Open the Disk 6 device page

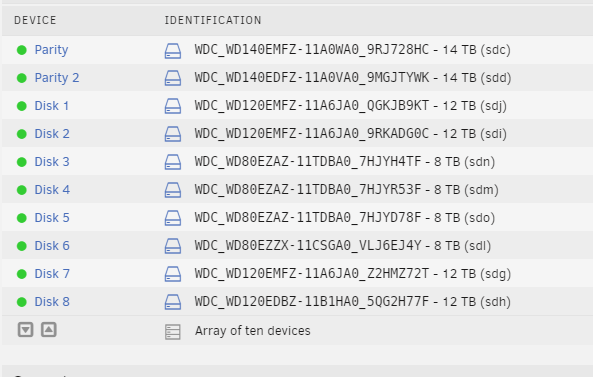point(52,246)
